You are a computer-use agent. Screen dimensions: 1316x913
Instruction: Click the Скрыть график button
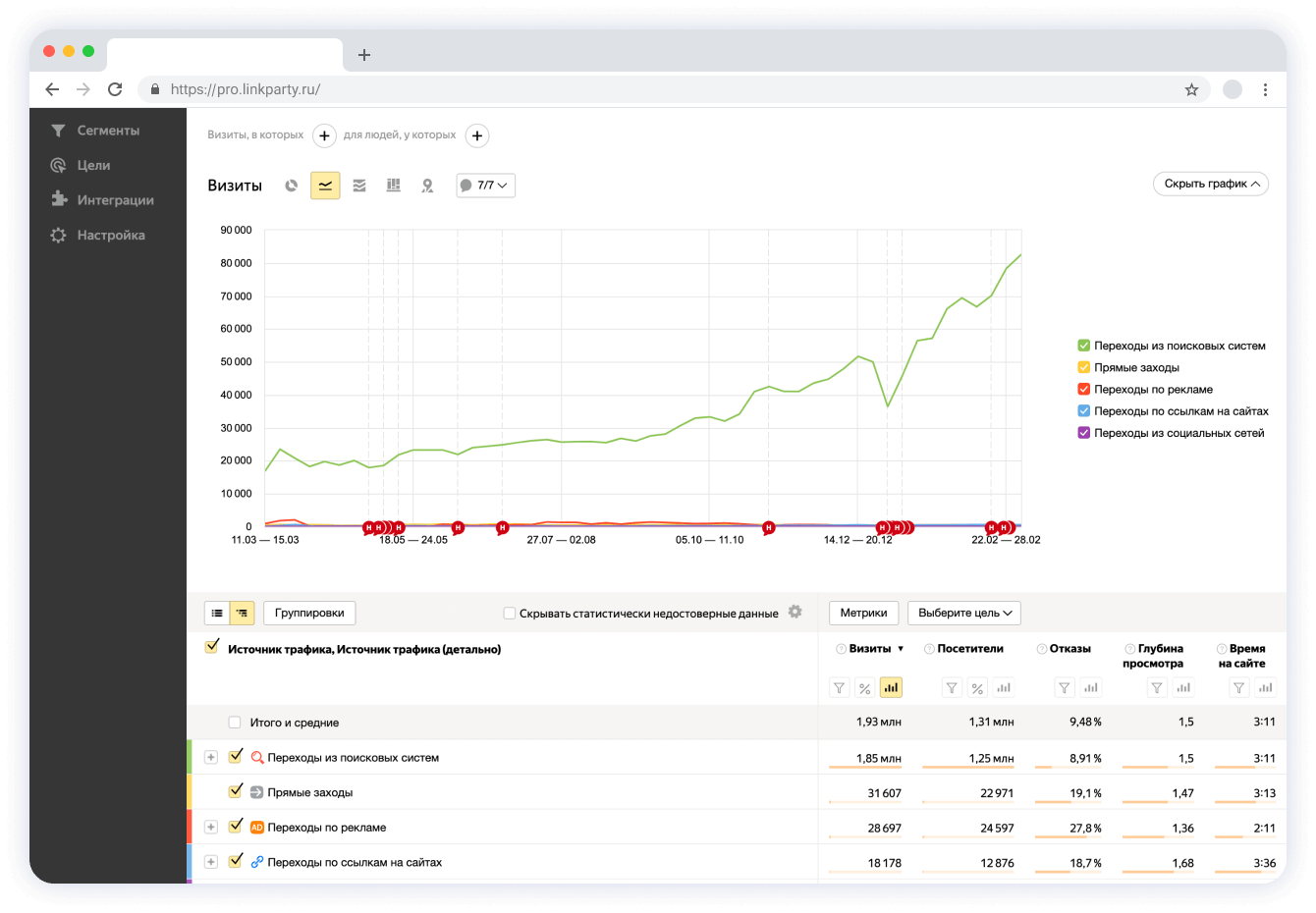pyautogui.click(x=1211, y=184)
